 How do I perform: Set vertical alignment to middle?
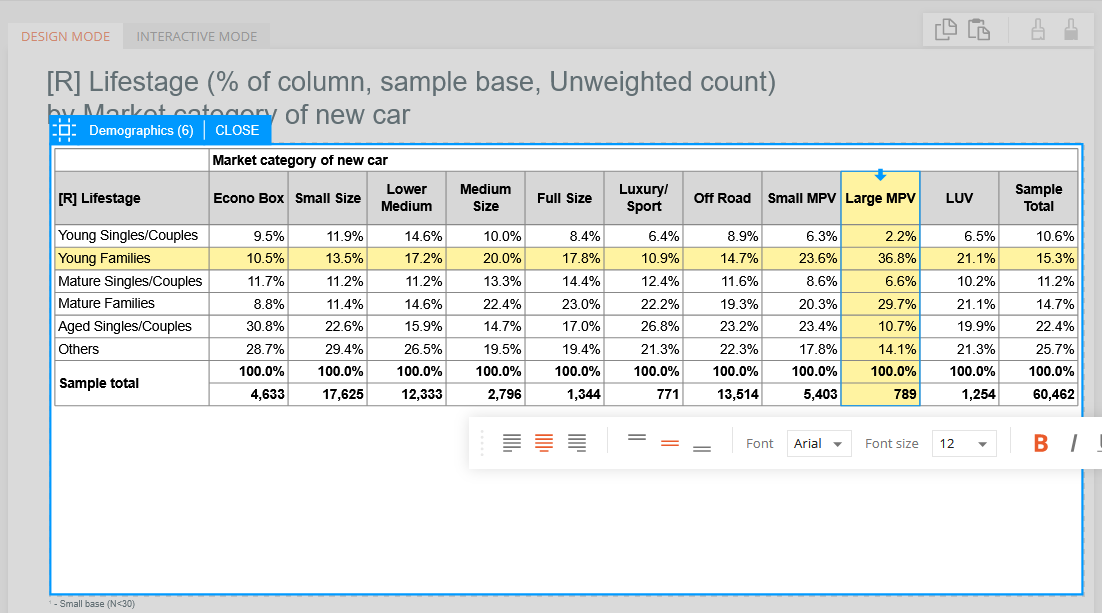[x=669, y=443]
